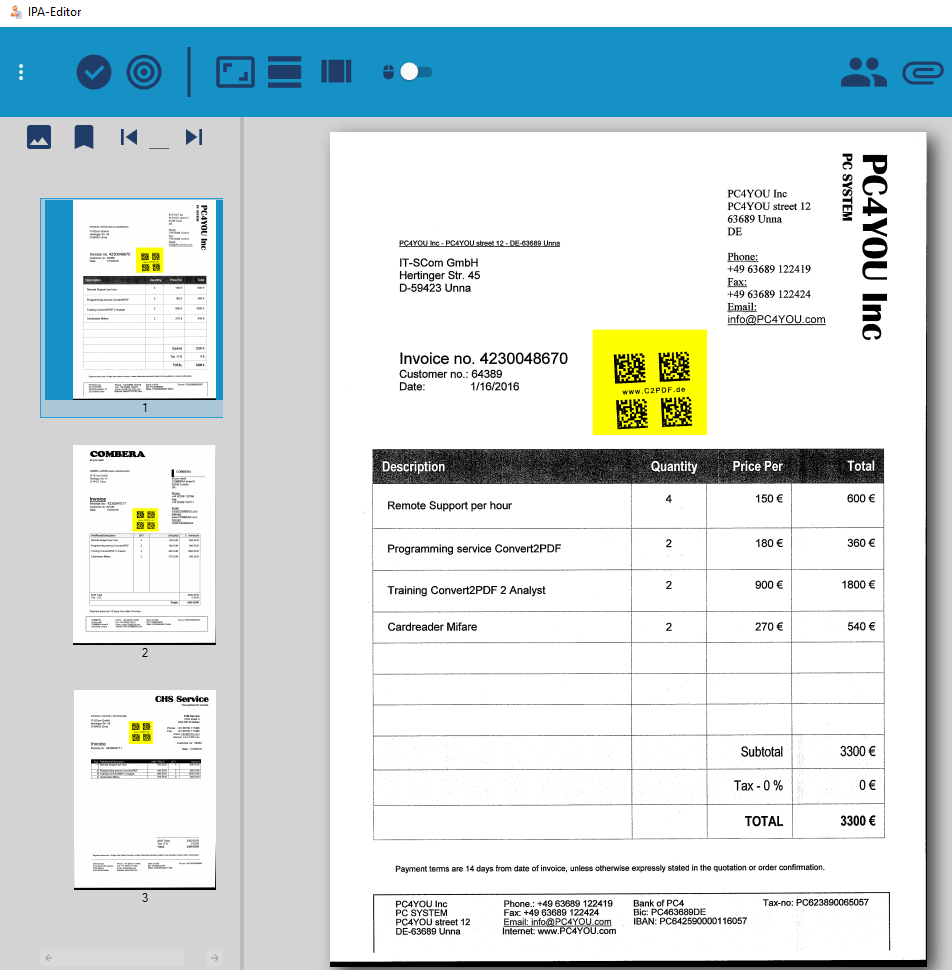Select page 2 COMBERA invoice thumbnail

[x=145, y=544]
